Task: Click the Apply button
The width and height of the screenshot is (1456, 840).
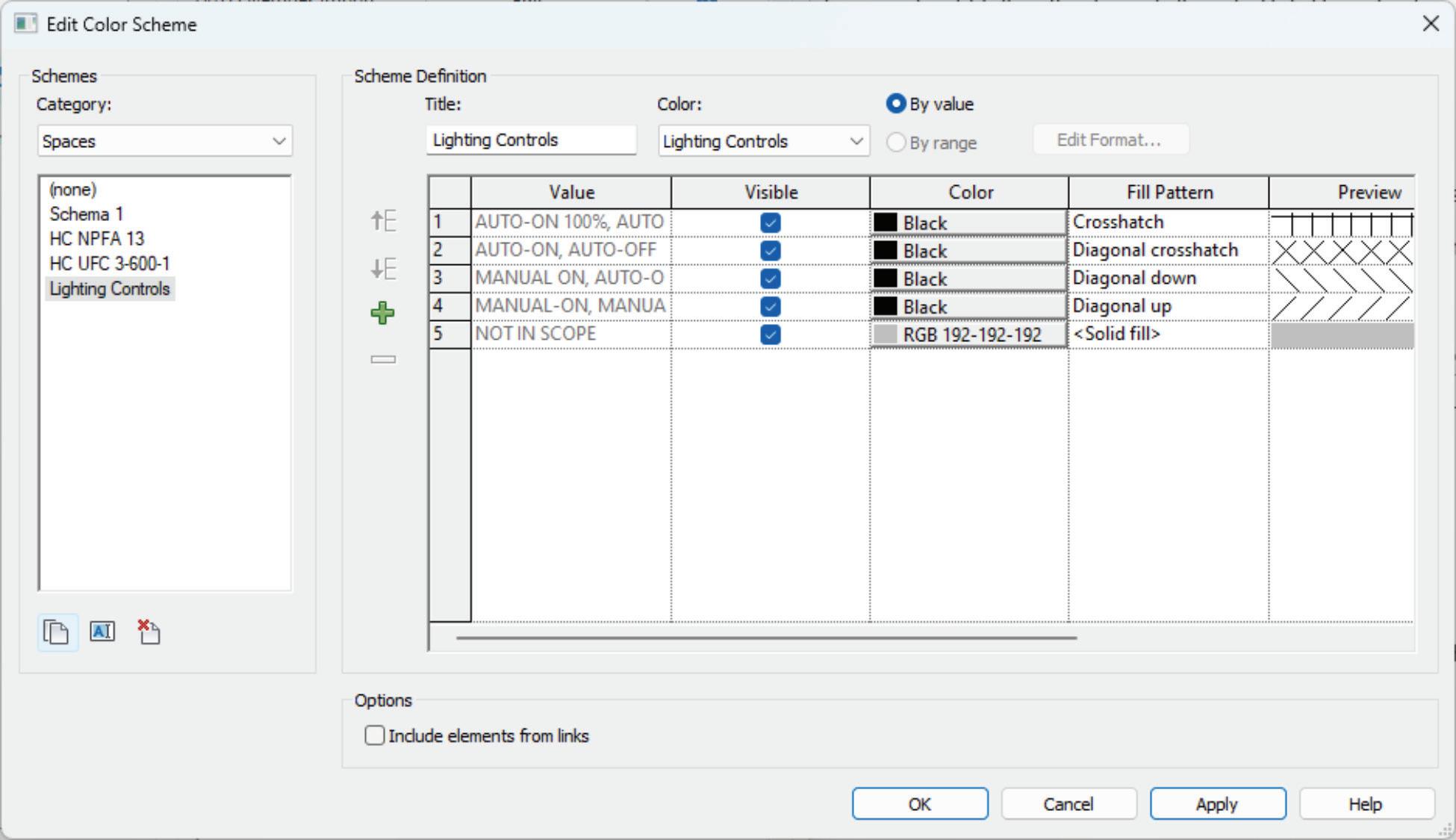Action: click(x=1217, y=804)
